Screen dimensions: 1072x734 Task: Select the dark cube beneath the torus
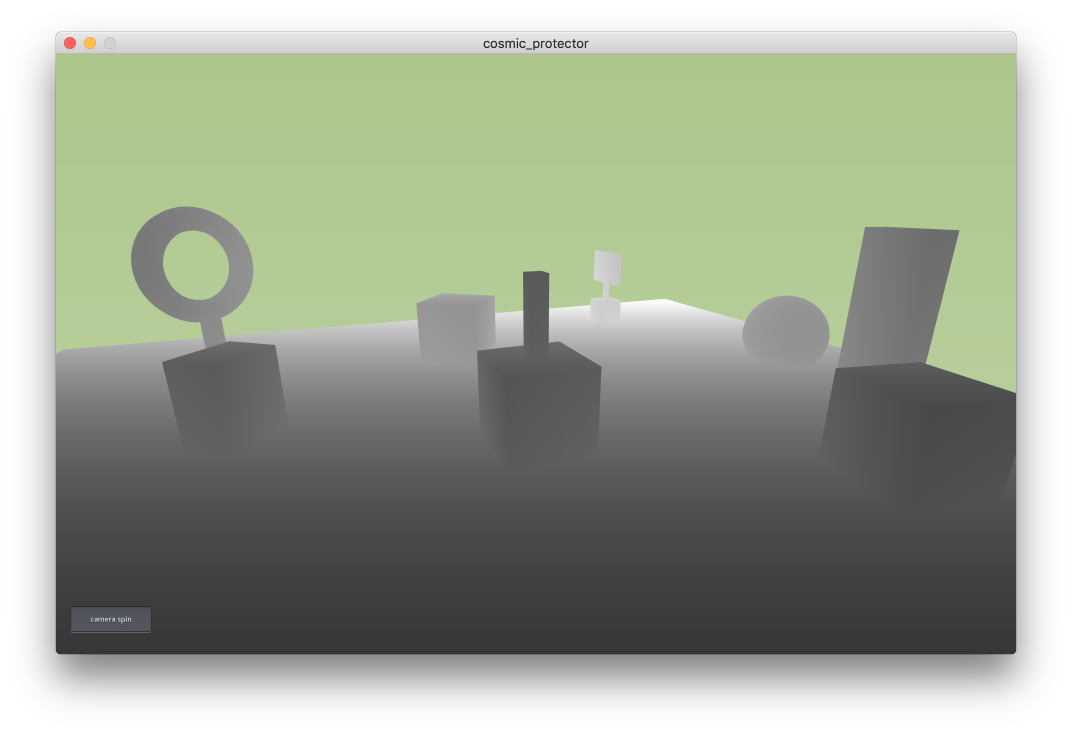(x=225, y=397)
